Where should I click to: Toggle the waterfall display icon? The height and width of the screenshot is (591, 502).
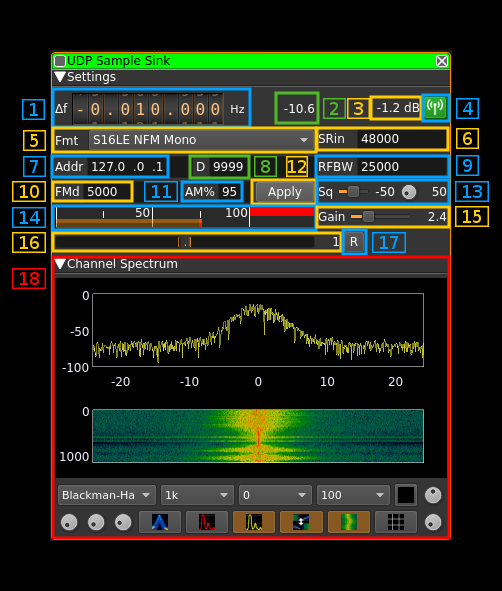(349, 522)
